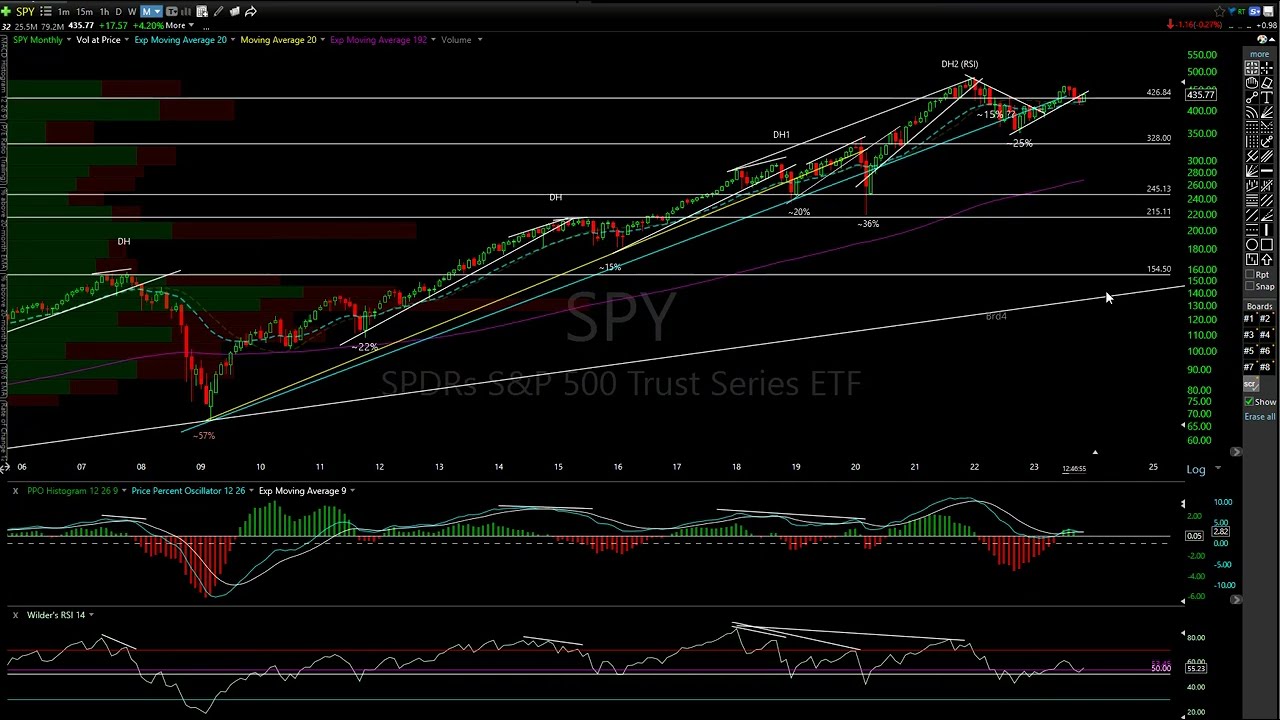Click the save disk icon at top right
Viewport: 1280px width, 720px height.
(x=1267, y=11)
